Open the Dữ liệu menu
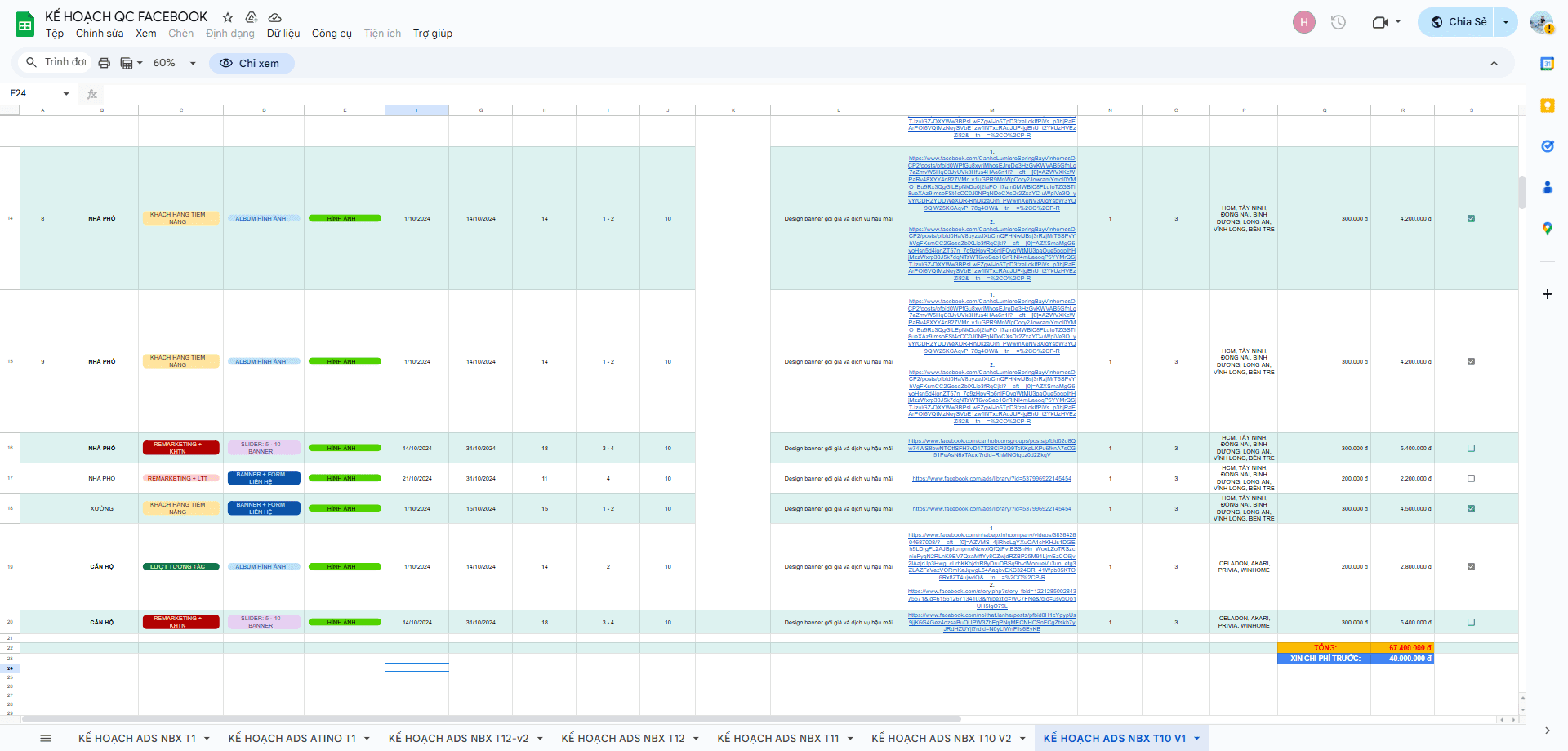Image resolution: width=1568 pixels, height=751 pixels. pyautogui.click(x=283, y=34)
